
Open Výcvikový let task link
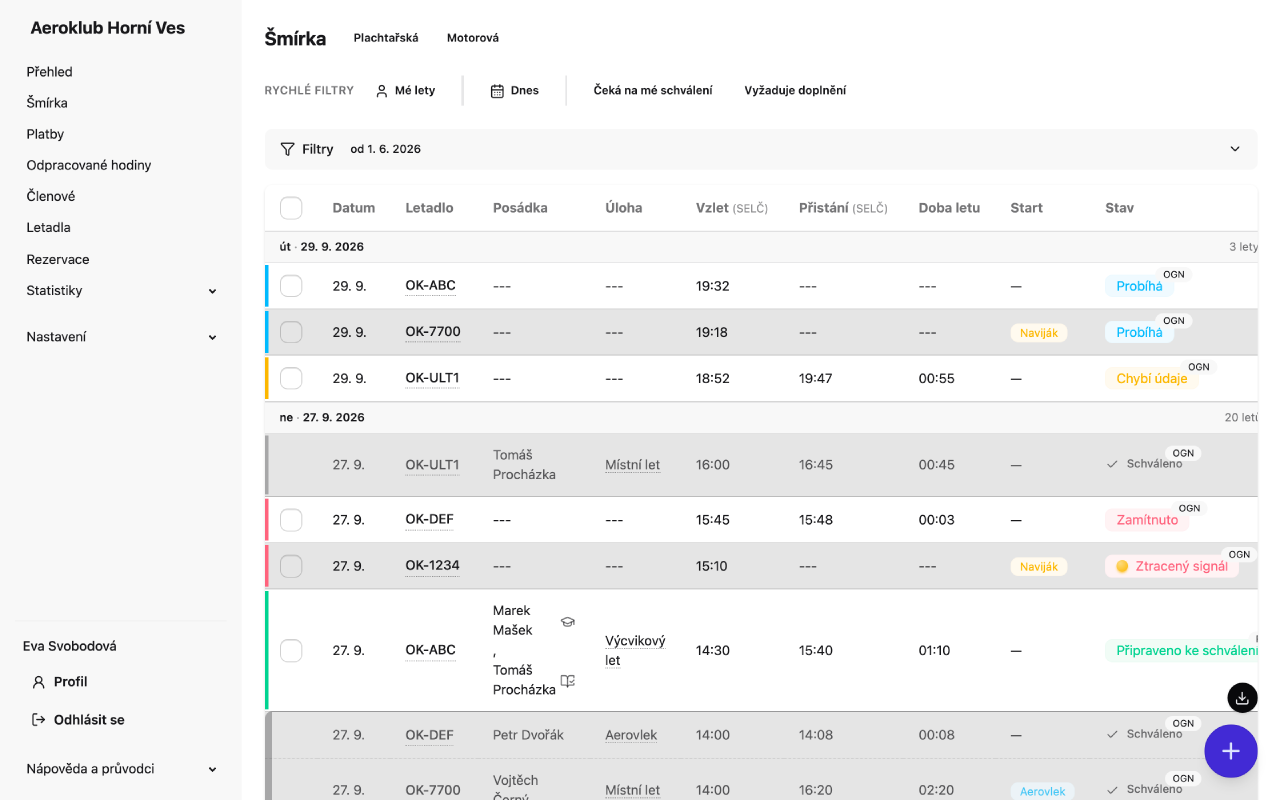[x=635, y=650]
